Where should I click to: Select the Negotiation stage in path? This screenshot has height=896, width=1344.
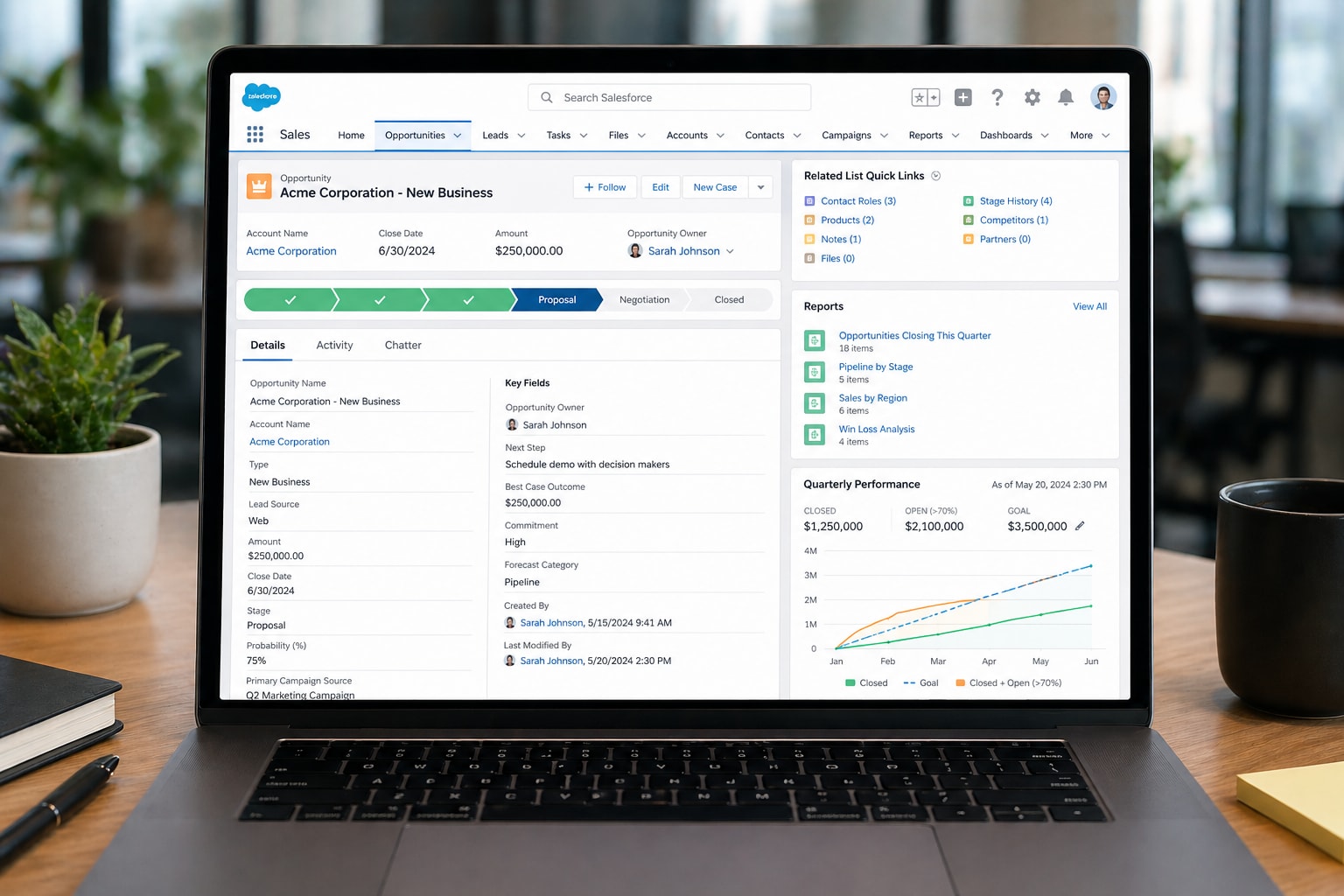coord(644,300)
